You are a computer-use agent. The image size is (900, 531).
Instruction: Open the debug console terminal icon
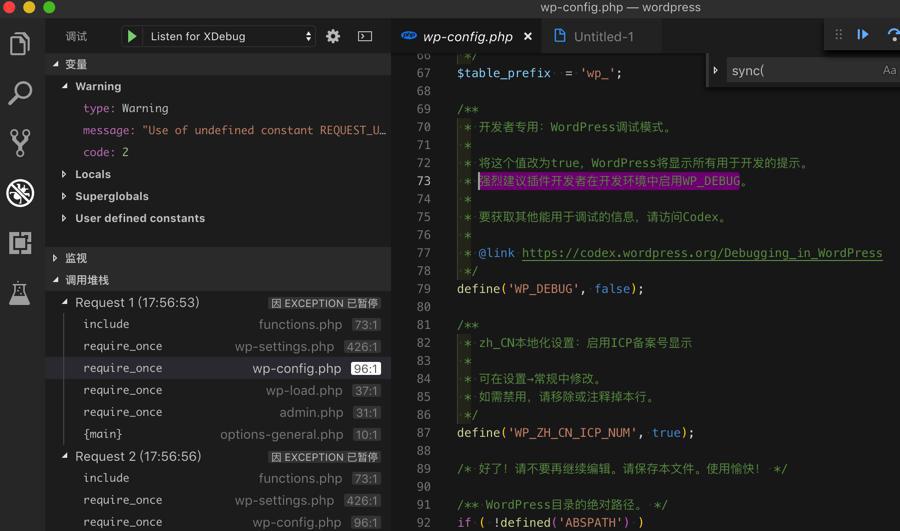[365, 36]
